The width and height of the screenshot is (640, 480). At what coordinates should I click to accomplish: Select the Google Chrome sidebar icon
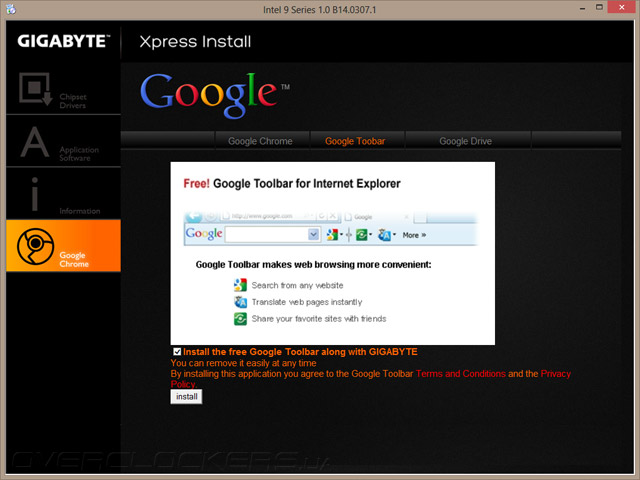pos(36,246)
